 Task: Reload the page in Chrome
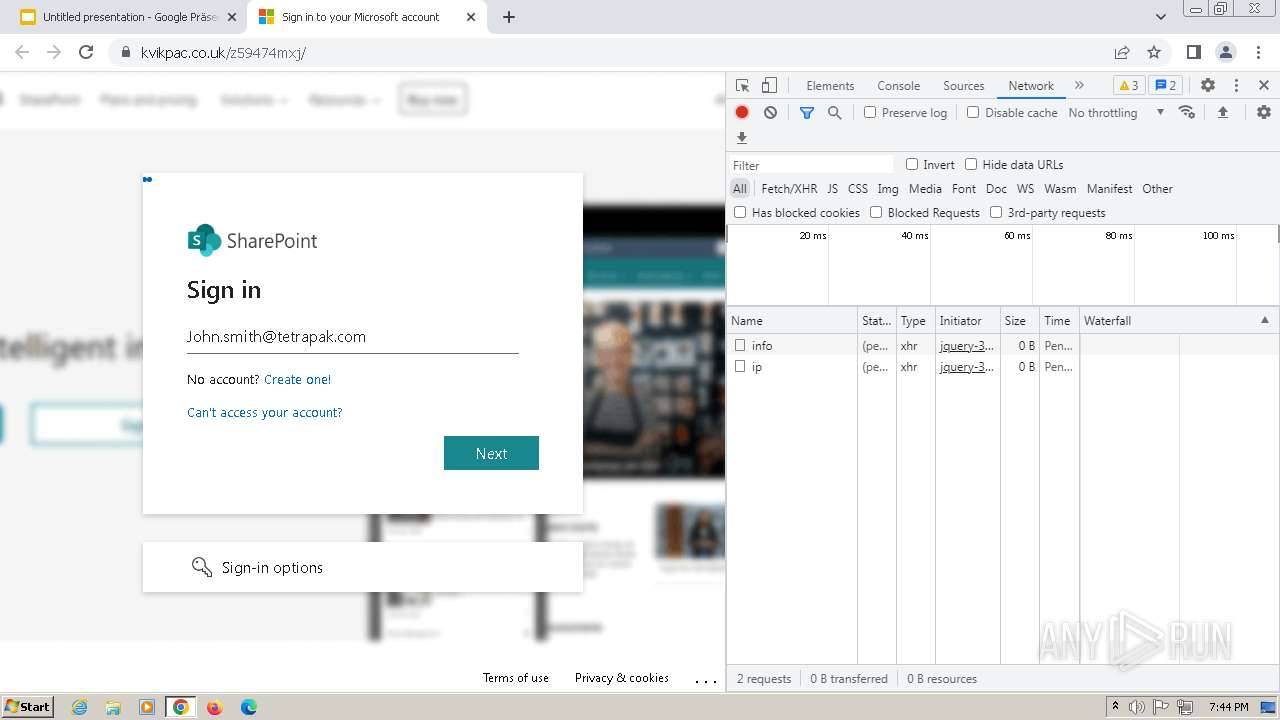click(x=86, y=52)
